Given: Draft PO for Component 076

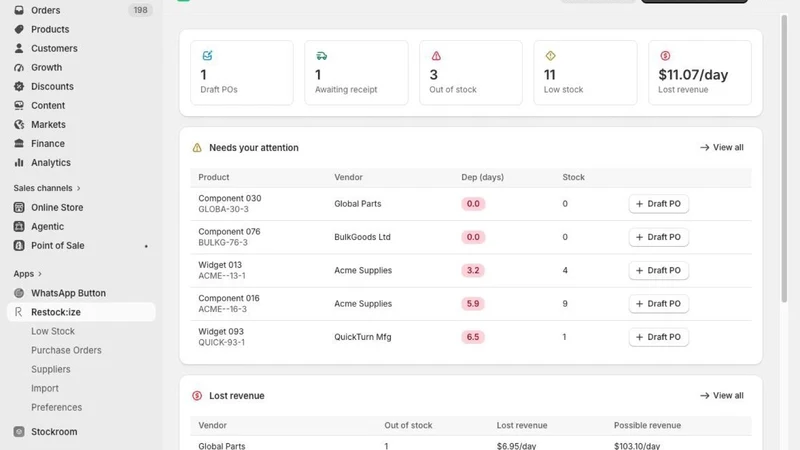Looking at the screenshot, I should pos(659,237).
